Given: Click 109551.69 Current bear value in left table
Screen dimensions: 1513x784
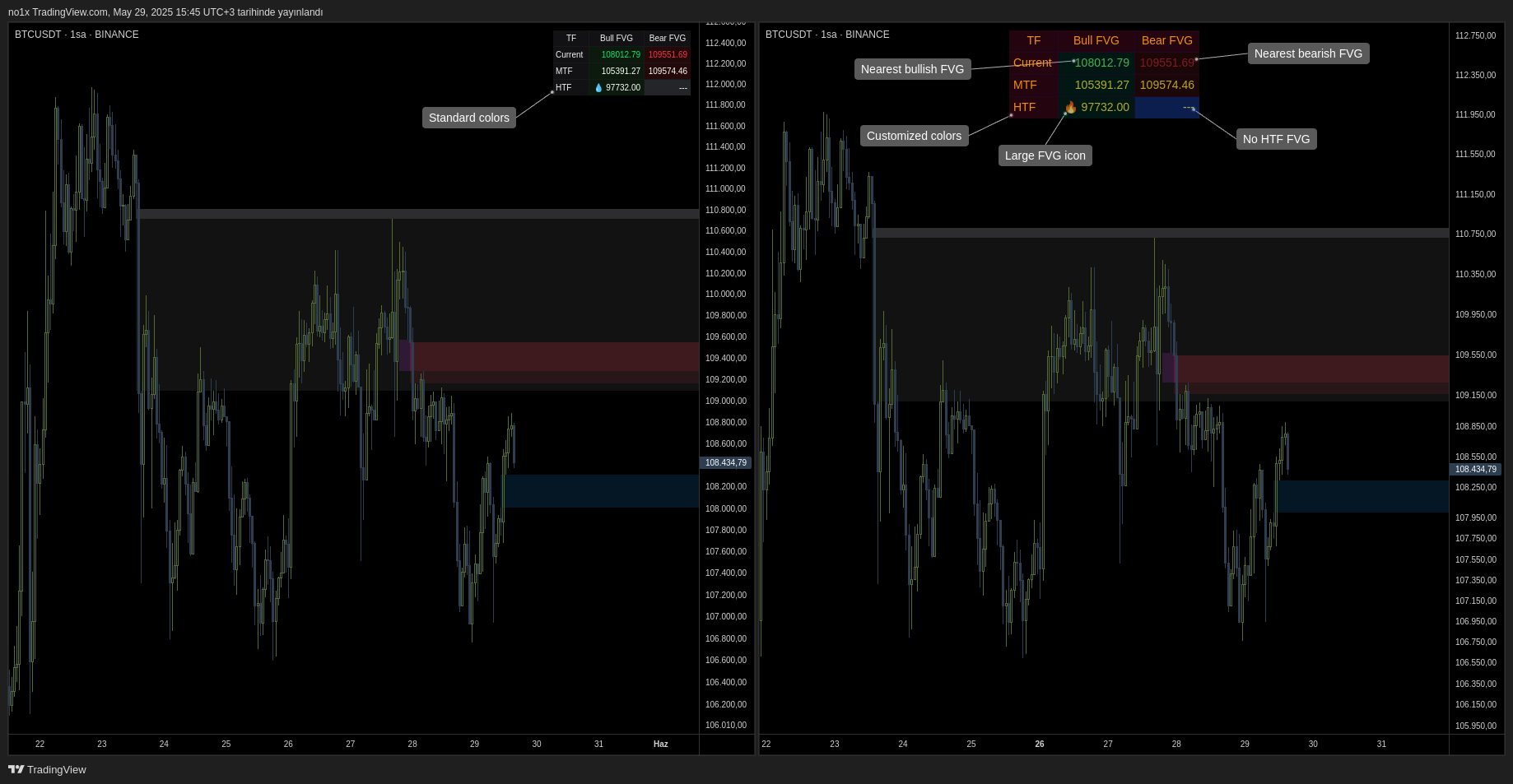Looking at the screenshot, I should (668, 54).
